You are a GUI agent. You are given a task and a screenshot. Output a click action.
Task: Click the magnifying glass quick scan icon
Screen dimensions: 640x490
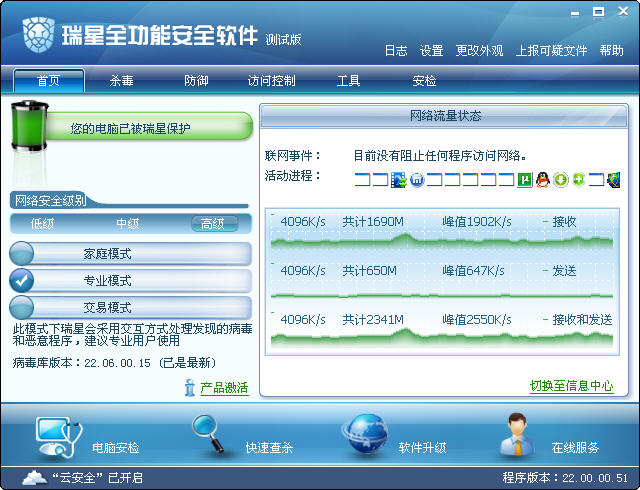click(208, 434)
